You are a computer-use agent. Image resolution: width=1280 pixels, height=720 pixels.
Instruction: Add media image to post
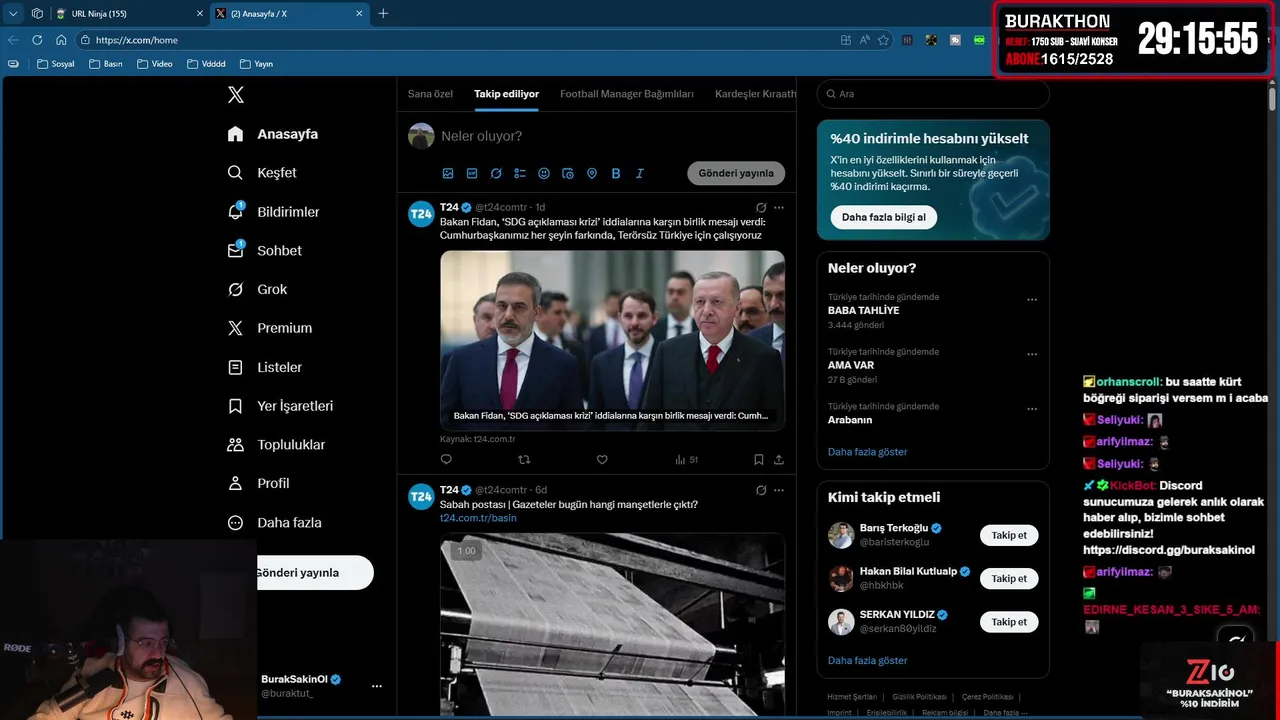click(448, 173)
